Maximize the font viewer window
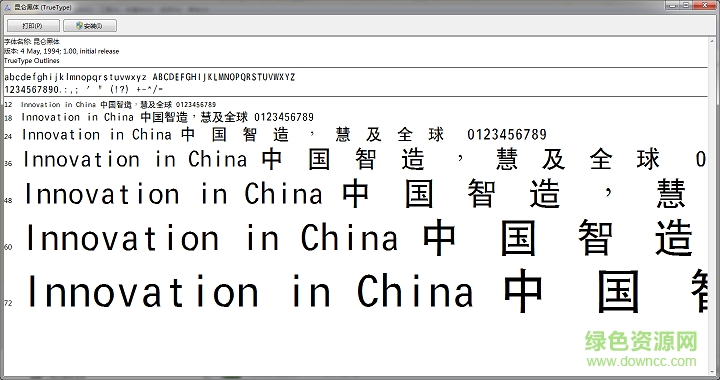This screenshot has width=720, height=380. click(686, 5)
